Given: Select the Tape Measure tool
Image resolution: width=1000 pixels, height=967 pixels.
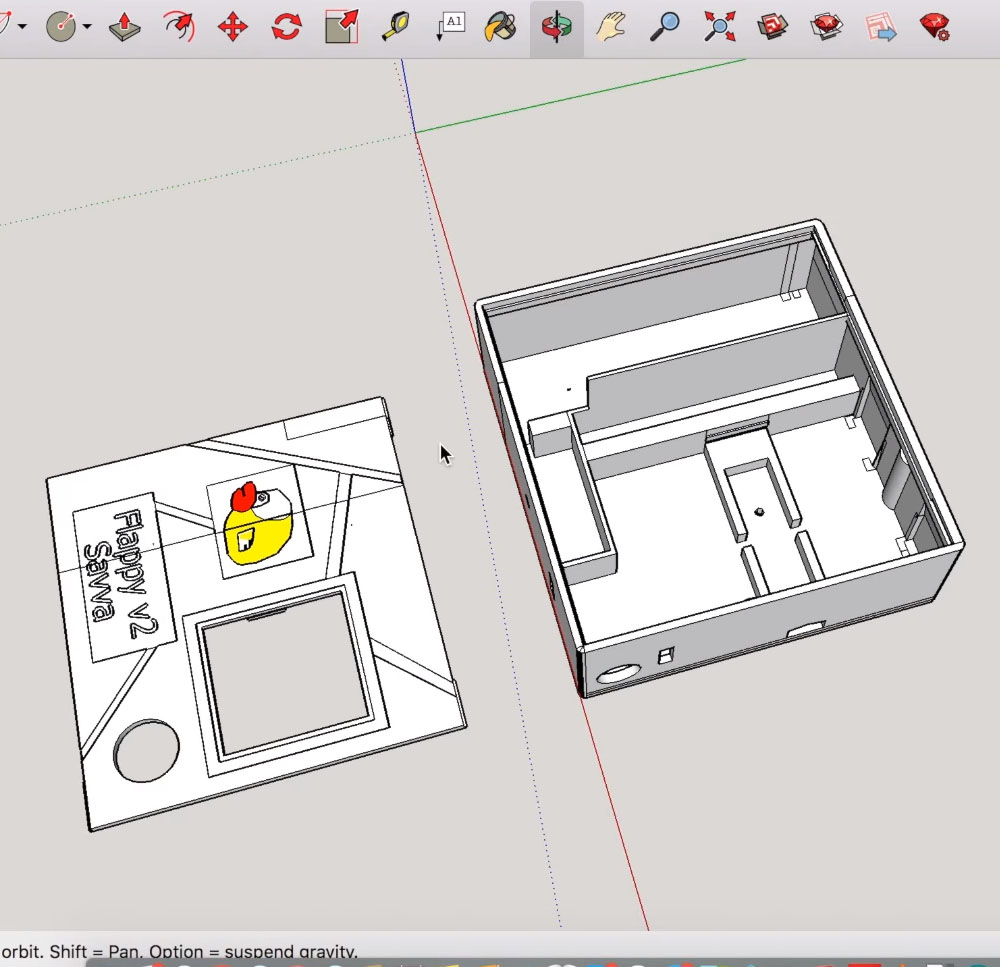Looking at the screenshot, I should [396, 27].
